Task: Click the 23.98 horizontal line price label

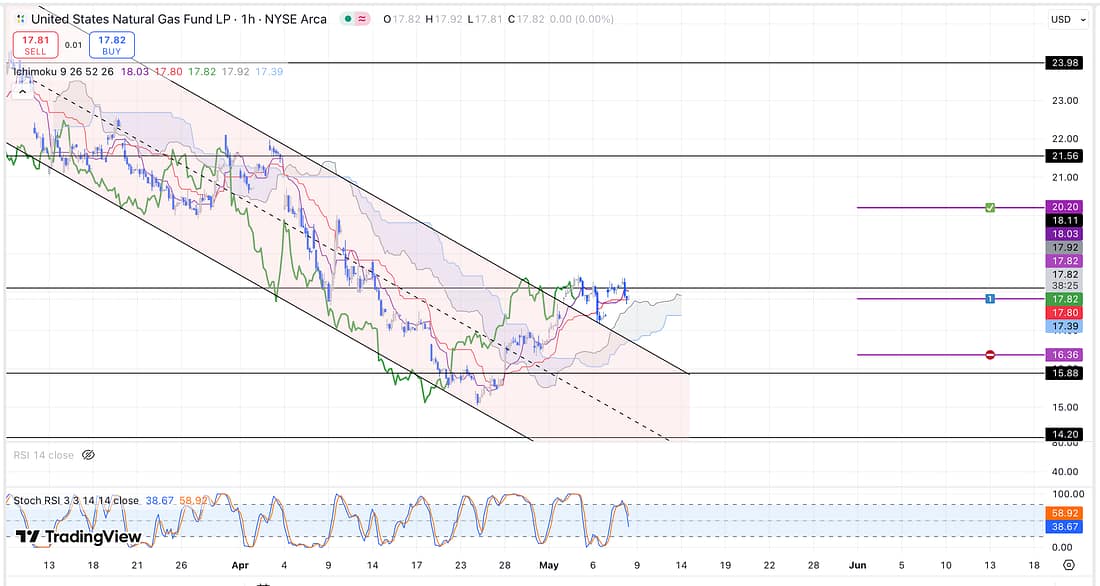Action: tap(1060, 62)
